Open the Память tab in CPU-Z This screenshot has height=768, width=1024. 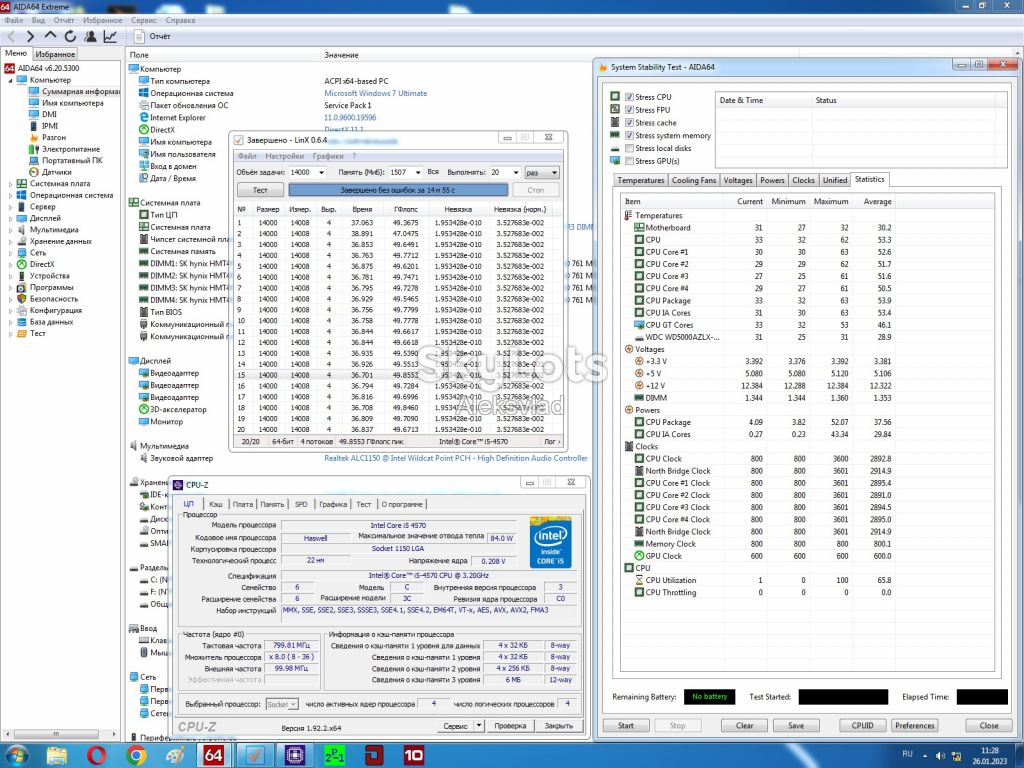pos(272,504)
